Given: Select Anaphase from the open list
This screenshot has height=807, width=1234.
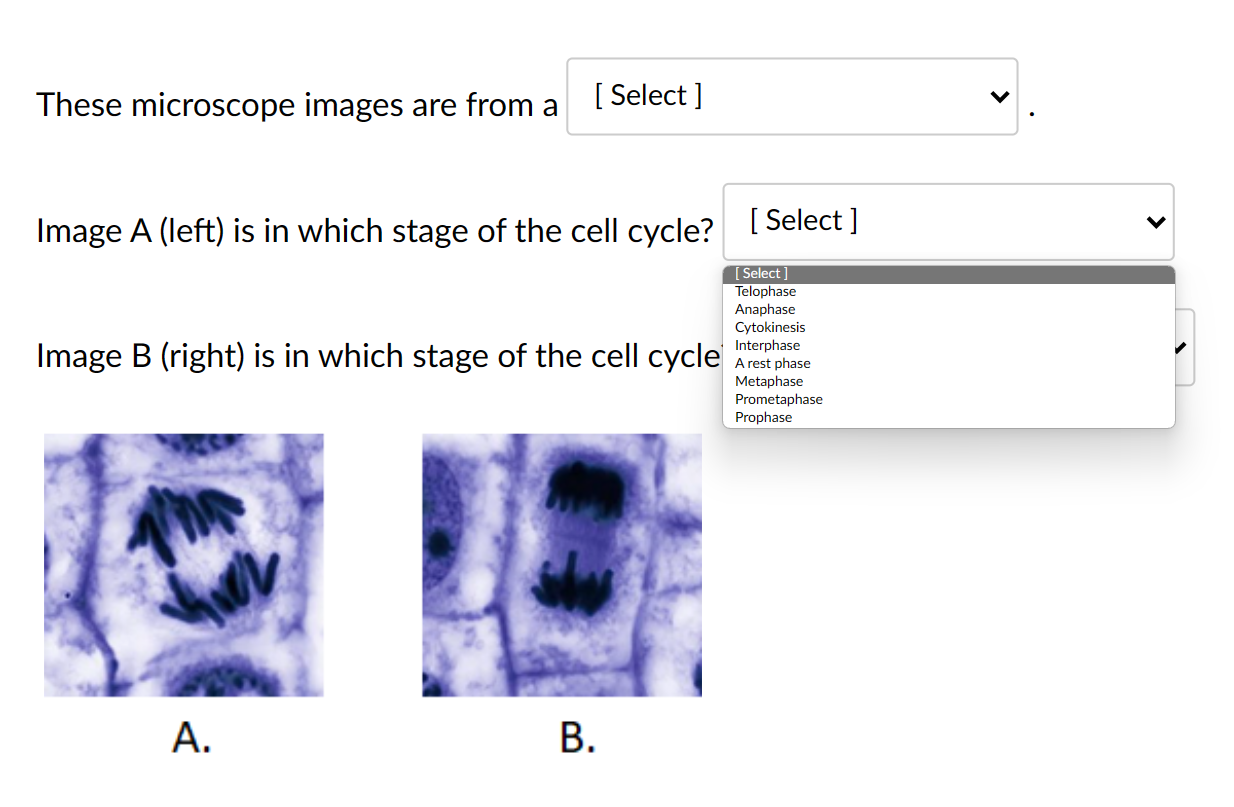Looking at the screenshot, I should pos(765,309).
